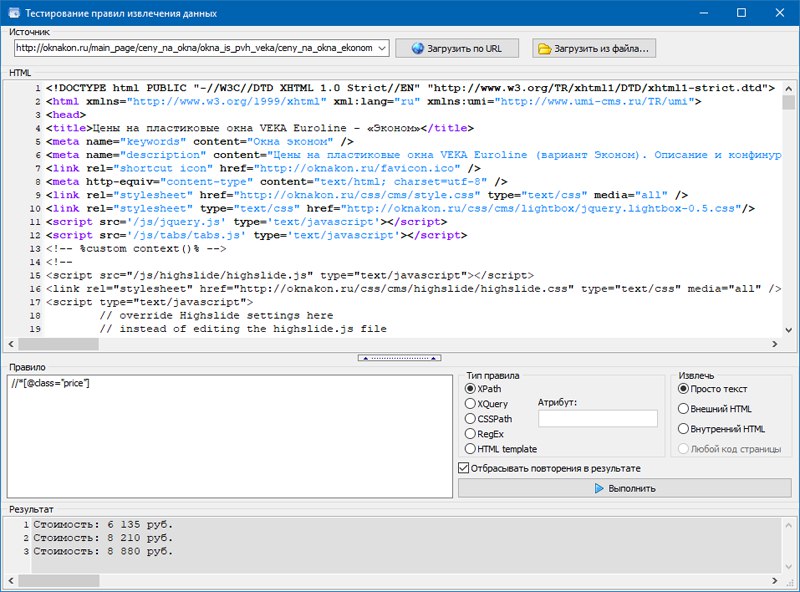Click Результат pane scroll right arrow
The height and width of the screenshot is (592, 800).
(x=775, y=581)
